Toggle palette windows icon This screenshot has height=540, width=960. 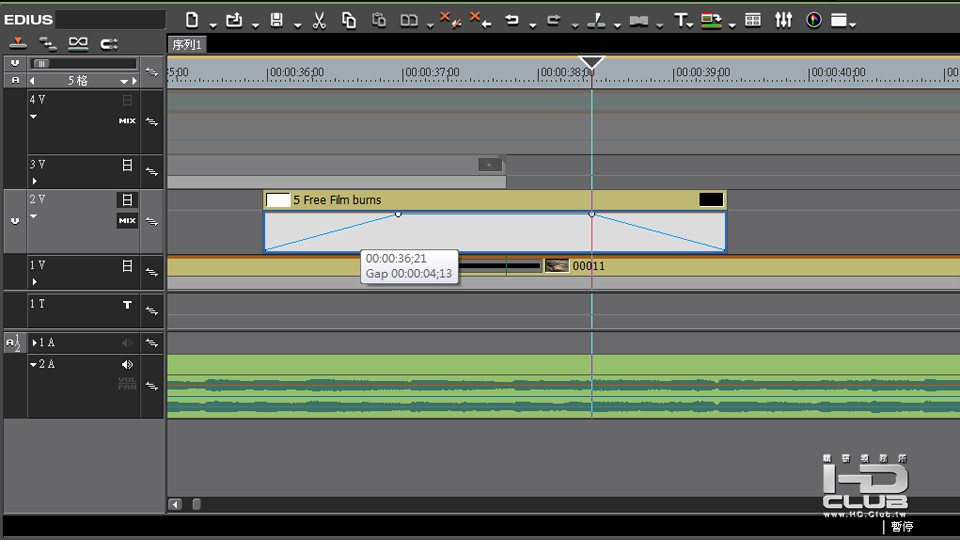[x=839, y=20]
